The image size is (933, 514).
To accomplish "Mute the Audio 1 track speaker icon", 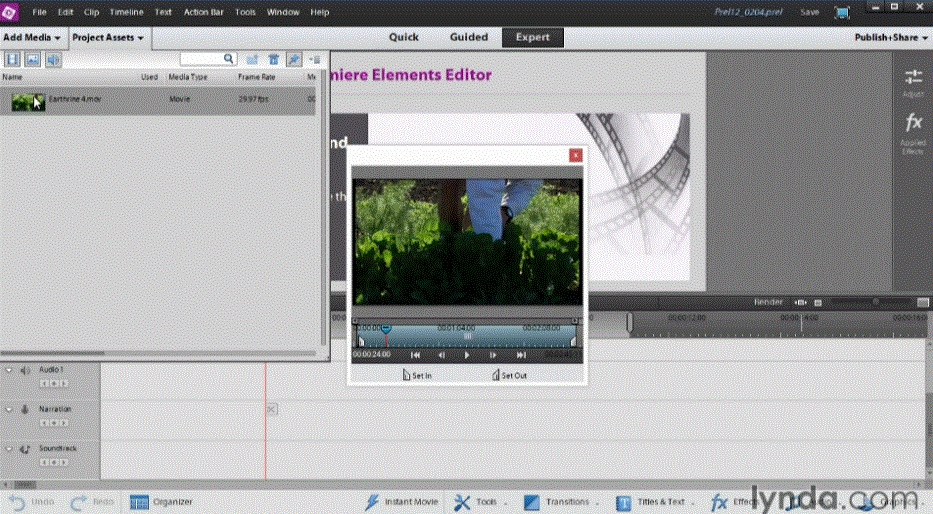I will [25, 370].
